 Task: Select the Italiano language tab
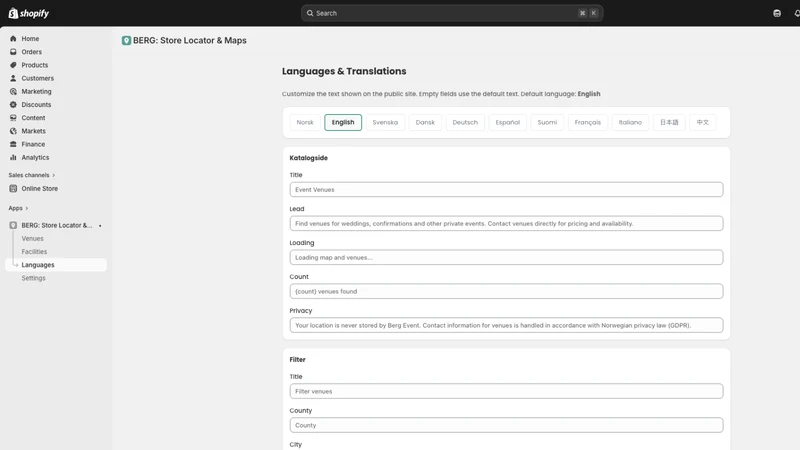click(631, 122)
